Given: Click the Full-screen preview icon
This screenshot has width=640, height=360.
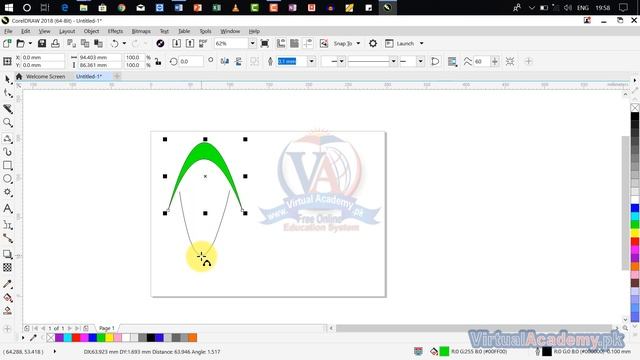Looking at the screenshot, I should (x=264, y=43).
